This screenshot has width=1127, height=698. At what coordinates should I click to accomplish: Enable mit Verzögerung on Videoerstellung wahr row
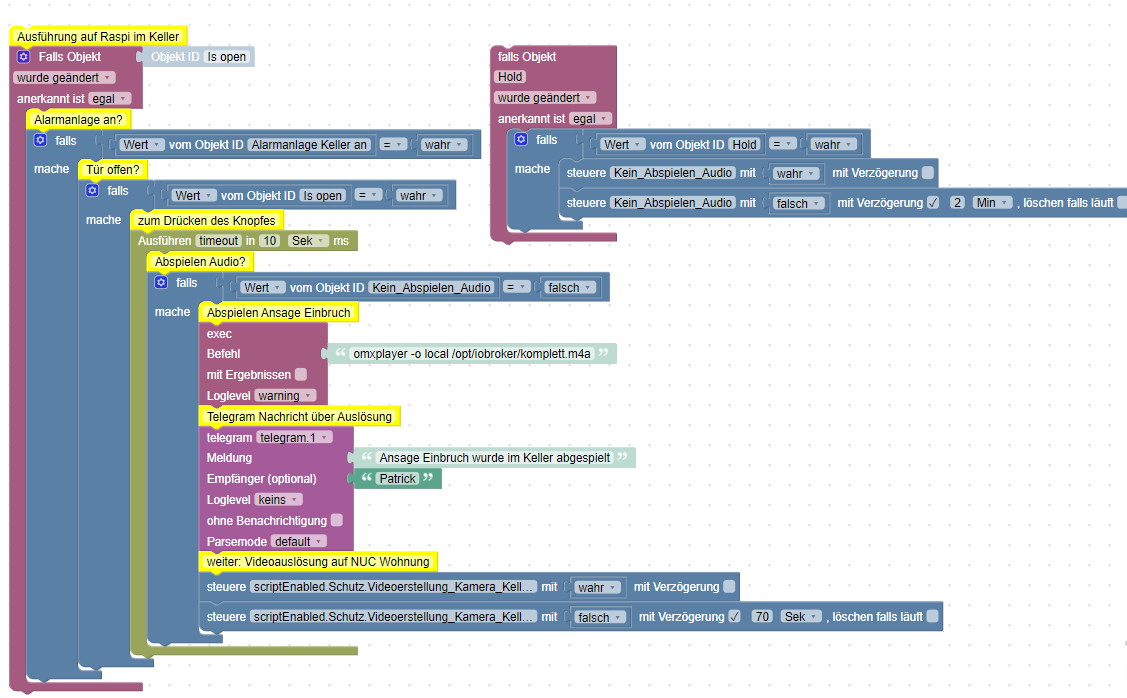click(x=730, y=587)
